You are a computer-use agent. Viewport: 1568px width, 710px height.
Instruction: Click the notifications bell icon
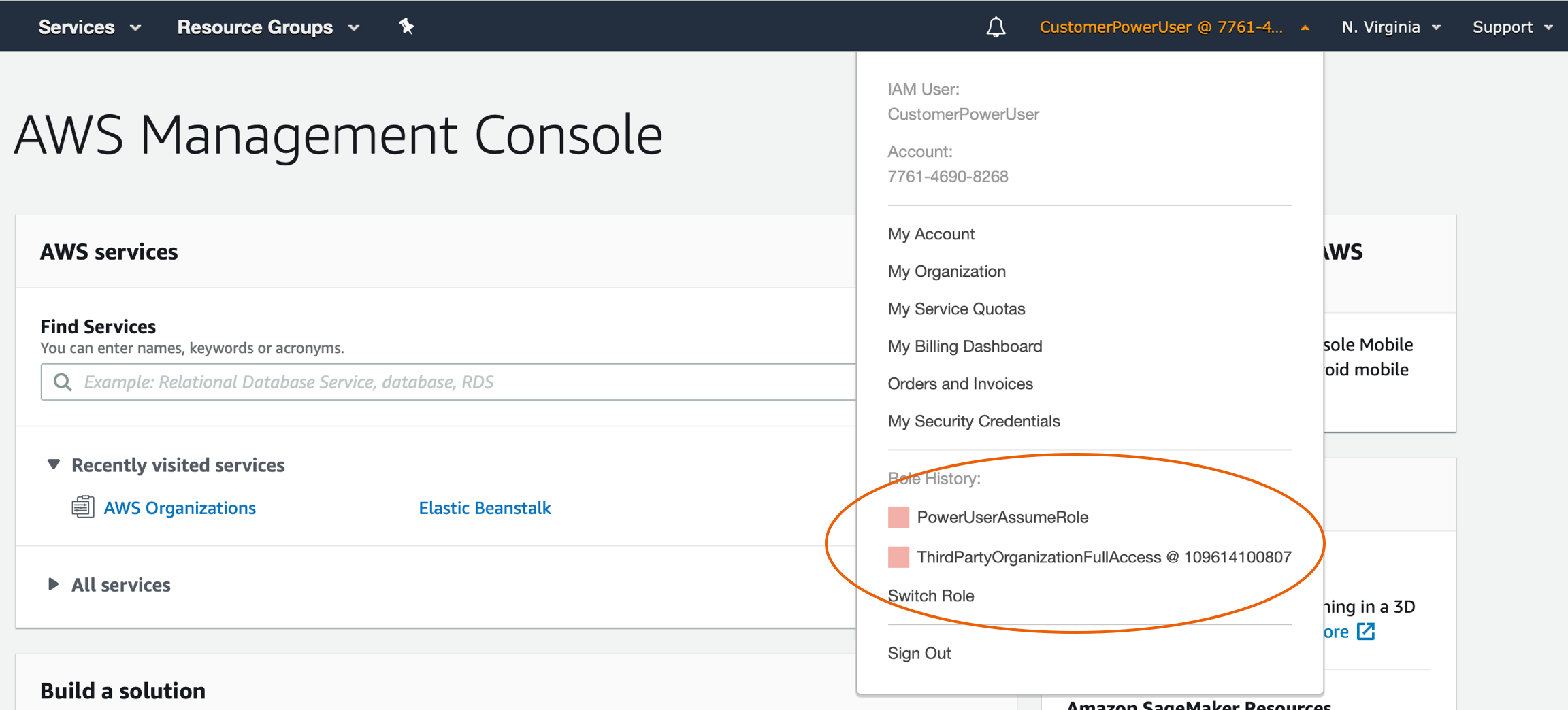pyautogui.click(x=996, y=27)
